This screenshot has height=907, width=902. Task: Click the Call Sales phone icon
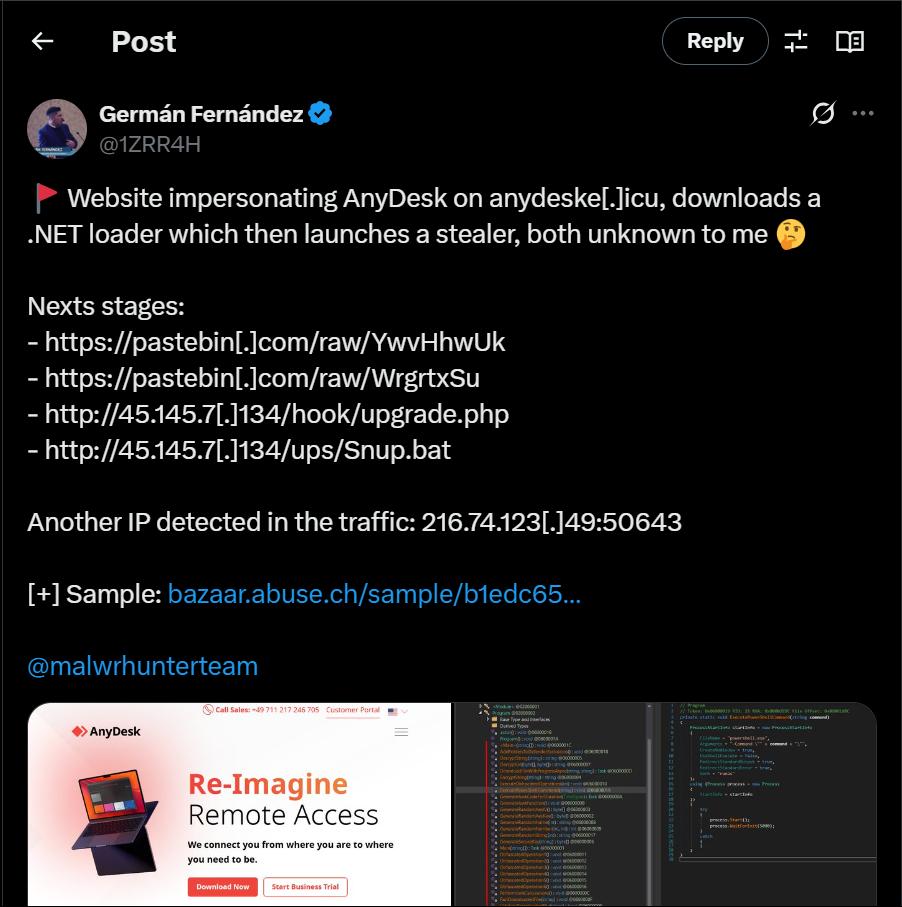[x=207, y=708]
